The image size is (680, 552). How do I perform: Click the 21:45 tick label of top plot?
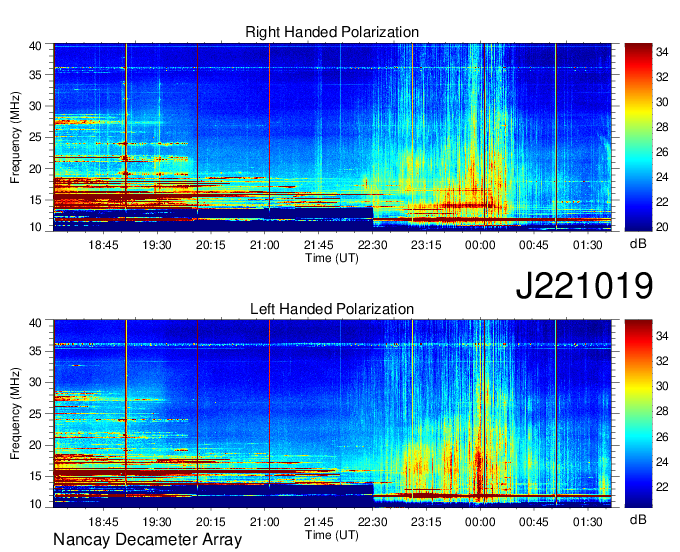coord(318,245)
